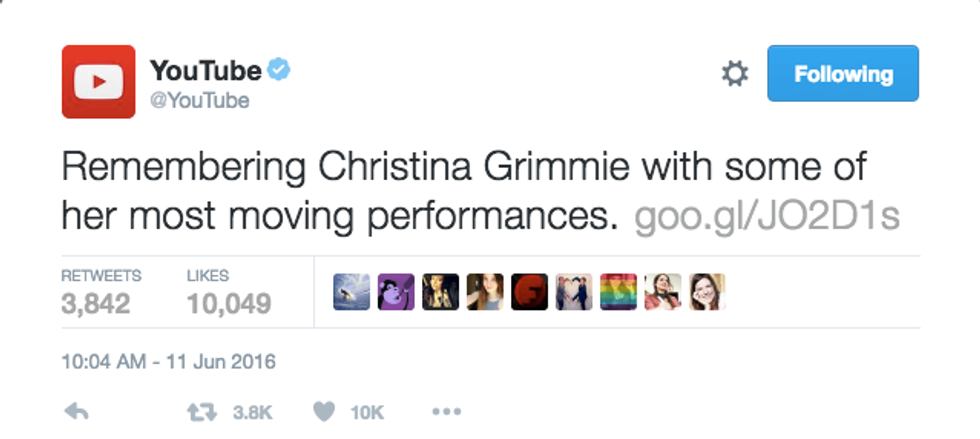Click the YouTube red play logo avatar
The height and width of the screenshot is (439, 980).
click(98, 81)
